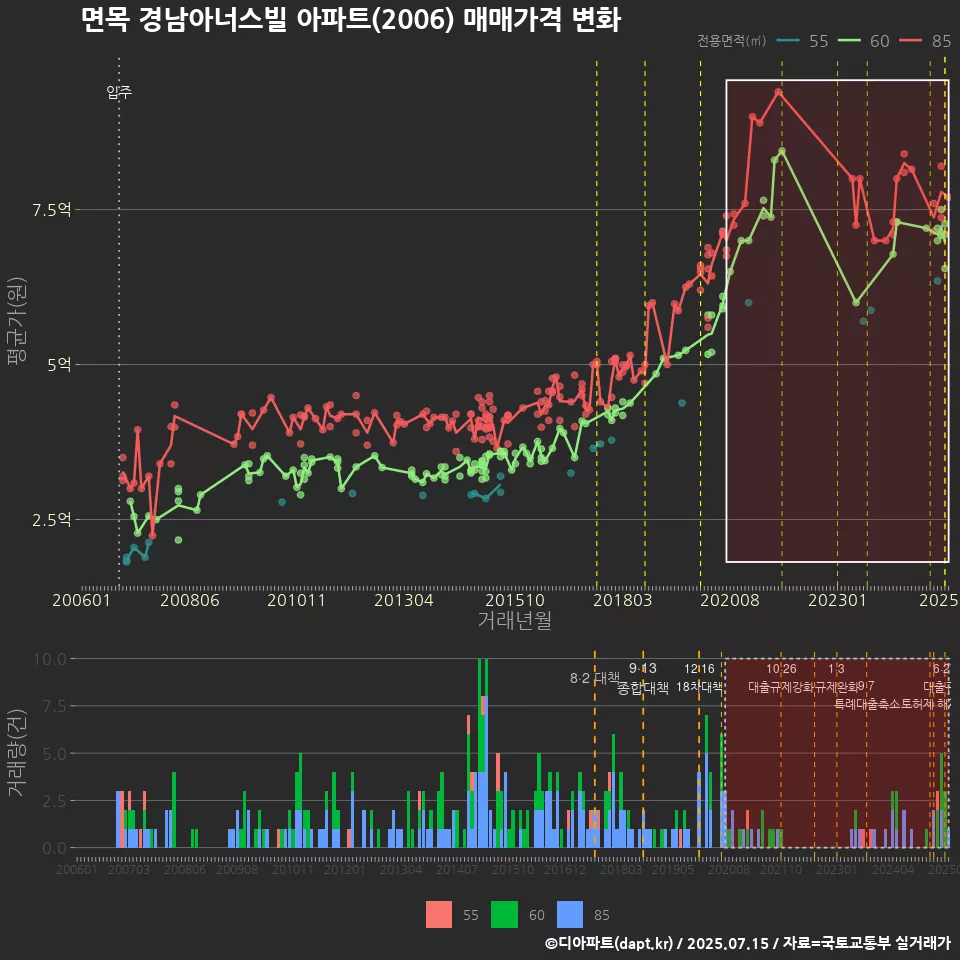The image size is (960, 960).
Task: Click '202110' on the volume chart x-axis
Action: 781,869
